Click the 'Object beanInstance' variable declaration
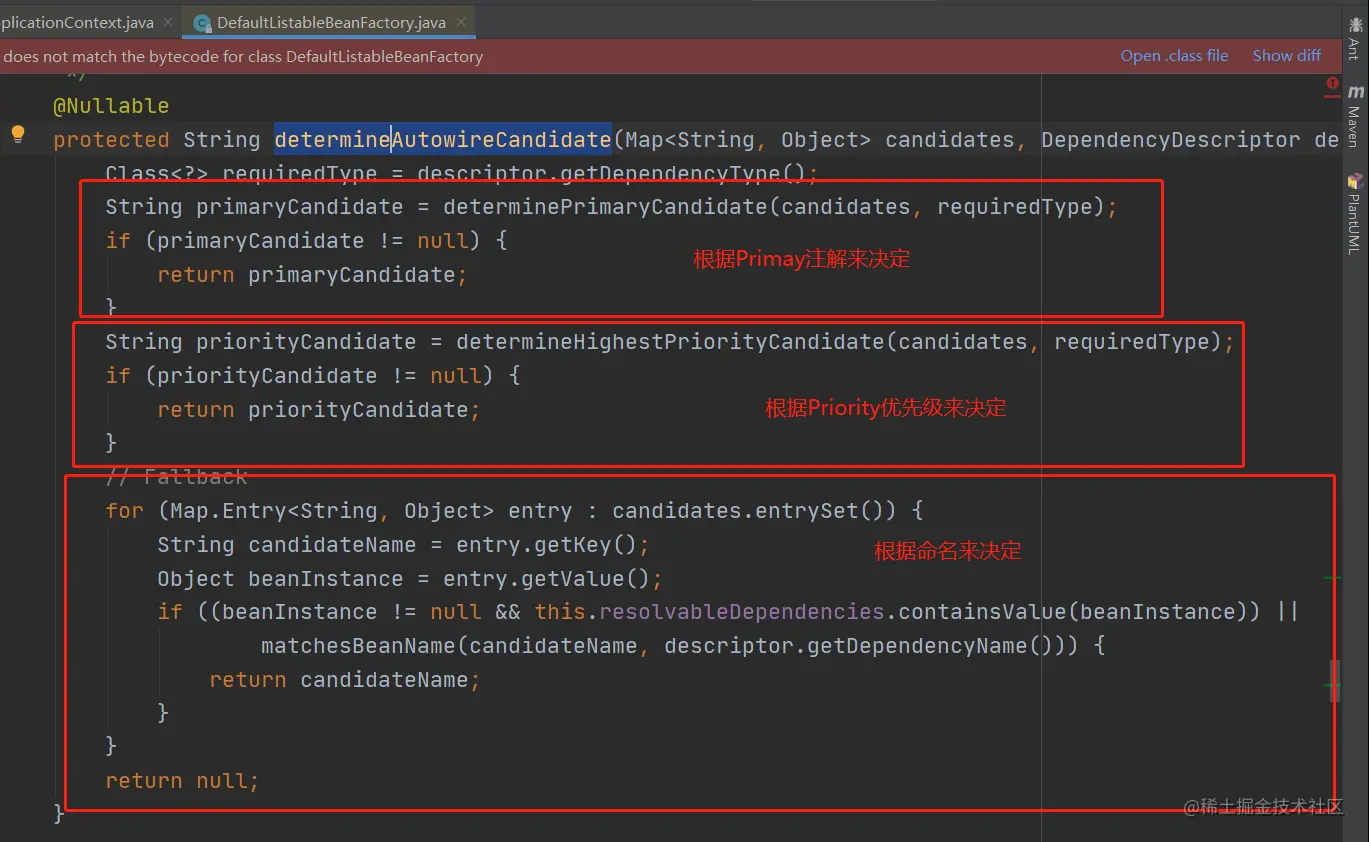This screenshot has height=842, width=1369. [x=280, y=579]
